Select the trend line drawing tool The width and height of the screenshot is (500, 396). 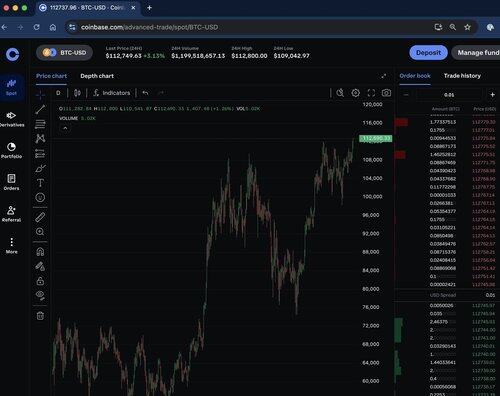[x=40, y=109]
